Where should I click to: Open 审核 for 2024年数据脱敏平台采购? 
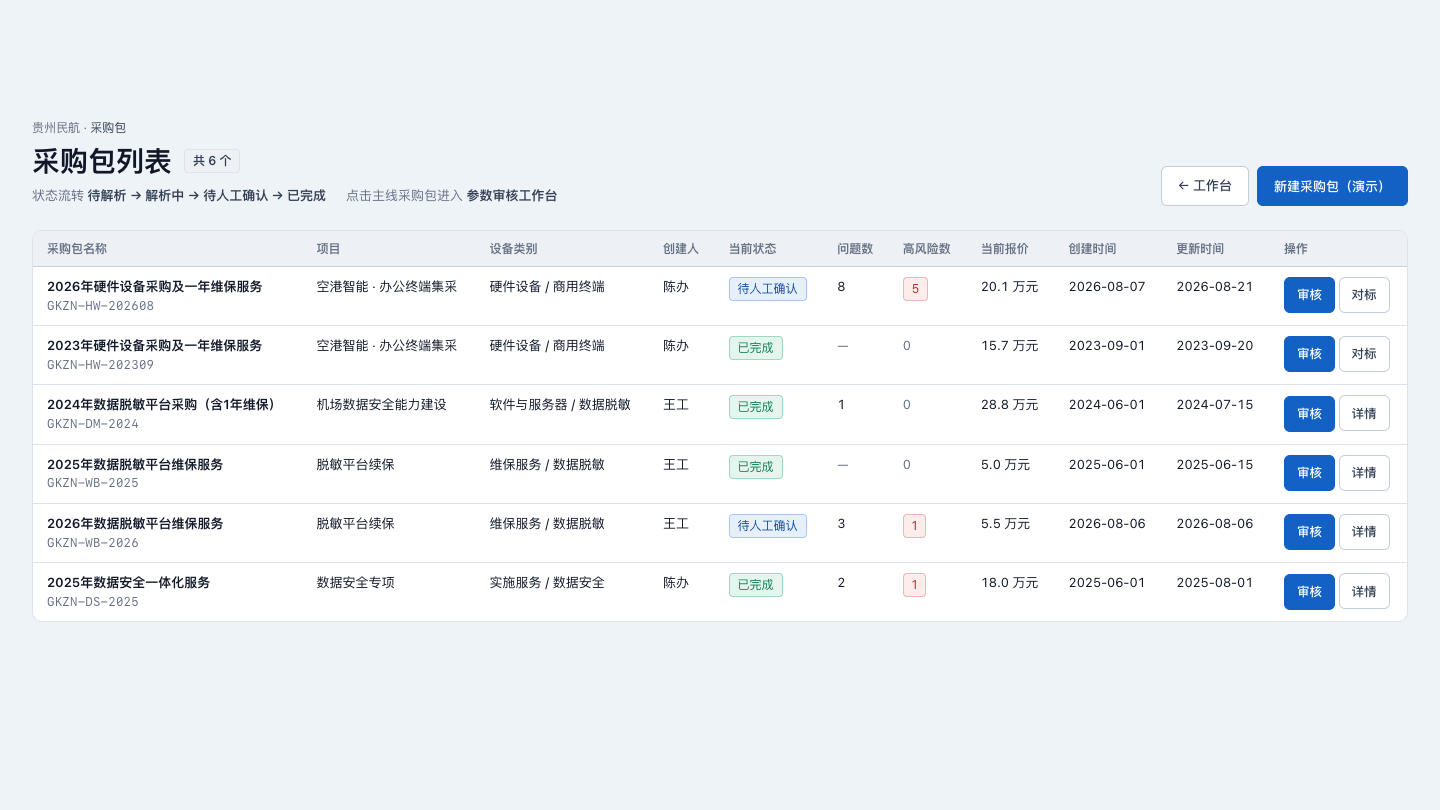[x=1309, y=414]
